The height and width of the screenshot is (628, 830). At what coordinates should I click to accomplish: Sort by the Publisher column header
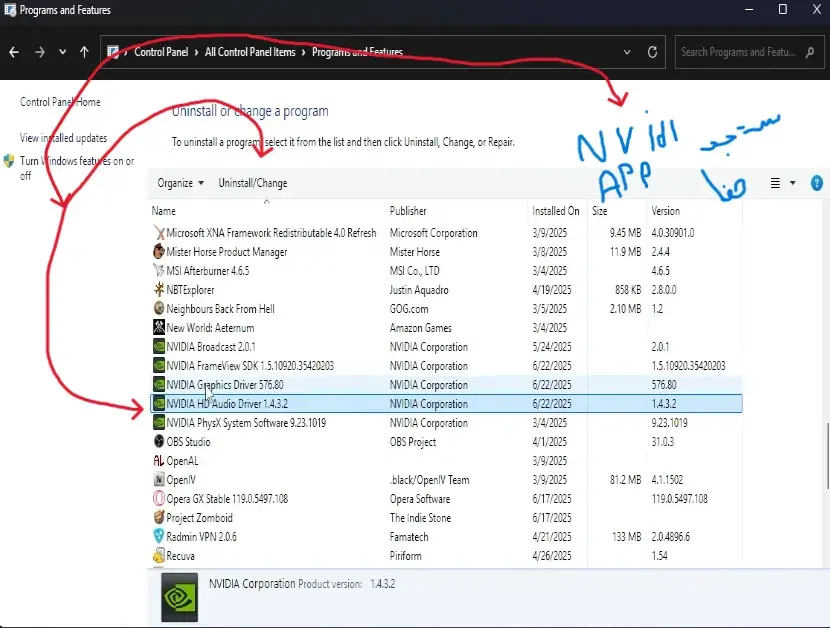tap(408, 211)
